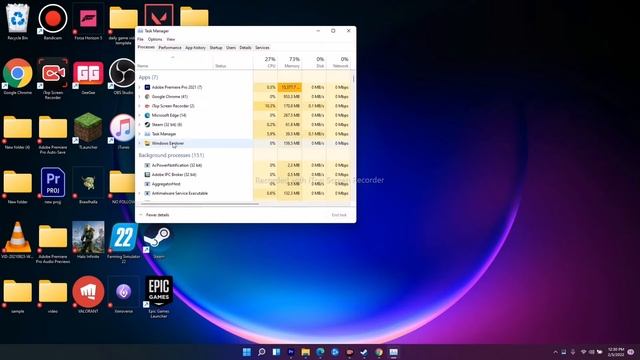This screenshot has height=360, width=640.
Task: Switch to Premiere Pro via taskbar icon
Action: point(291,352)
